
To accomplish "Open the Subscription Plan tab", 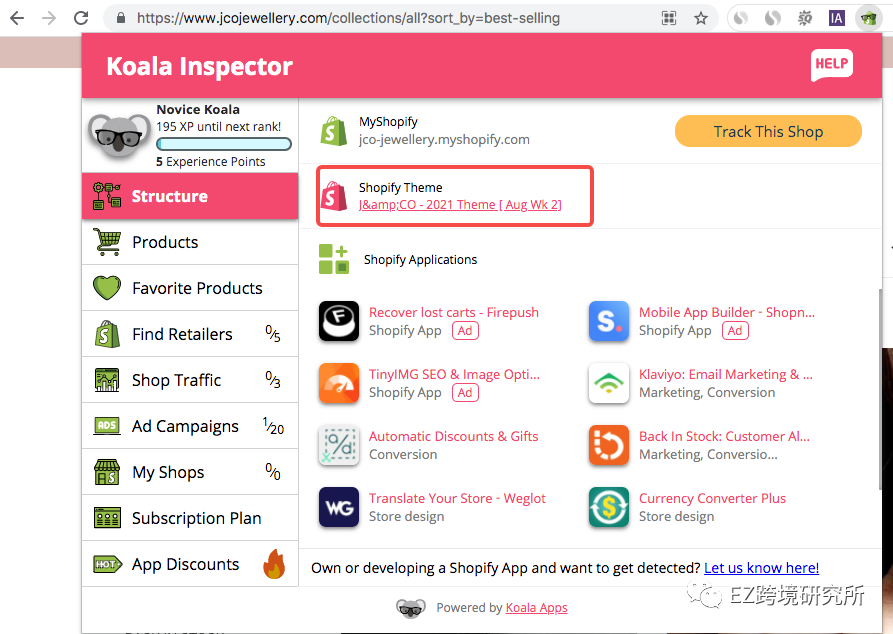I will 190,518.
